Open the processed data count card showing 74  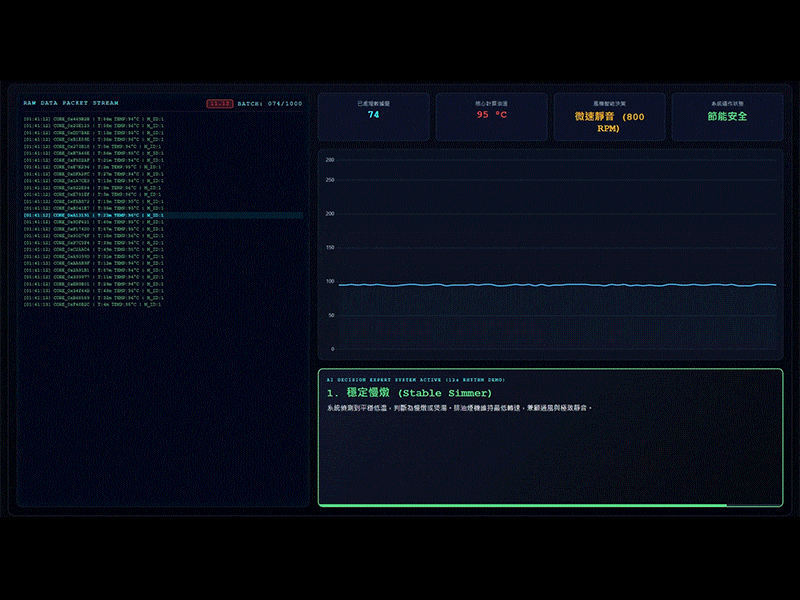pyautogui.click(x=373, y=117)
